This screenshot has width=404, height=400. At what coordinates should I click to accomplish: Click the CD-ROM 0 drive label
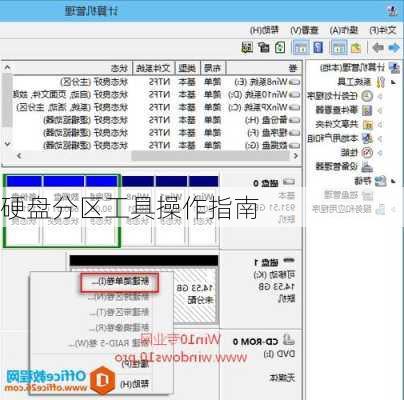tap(255, 342)
